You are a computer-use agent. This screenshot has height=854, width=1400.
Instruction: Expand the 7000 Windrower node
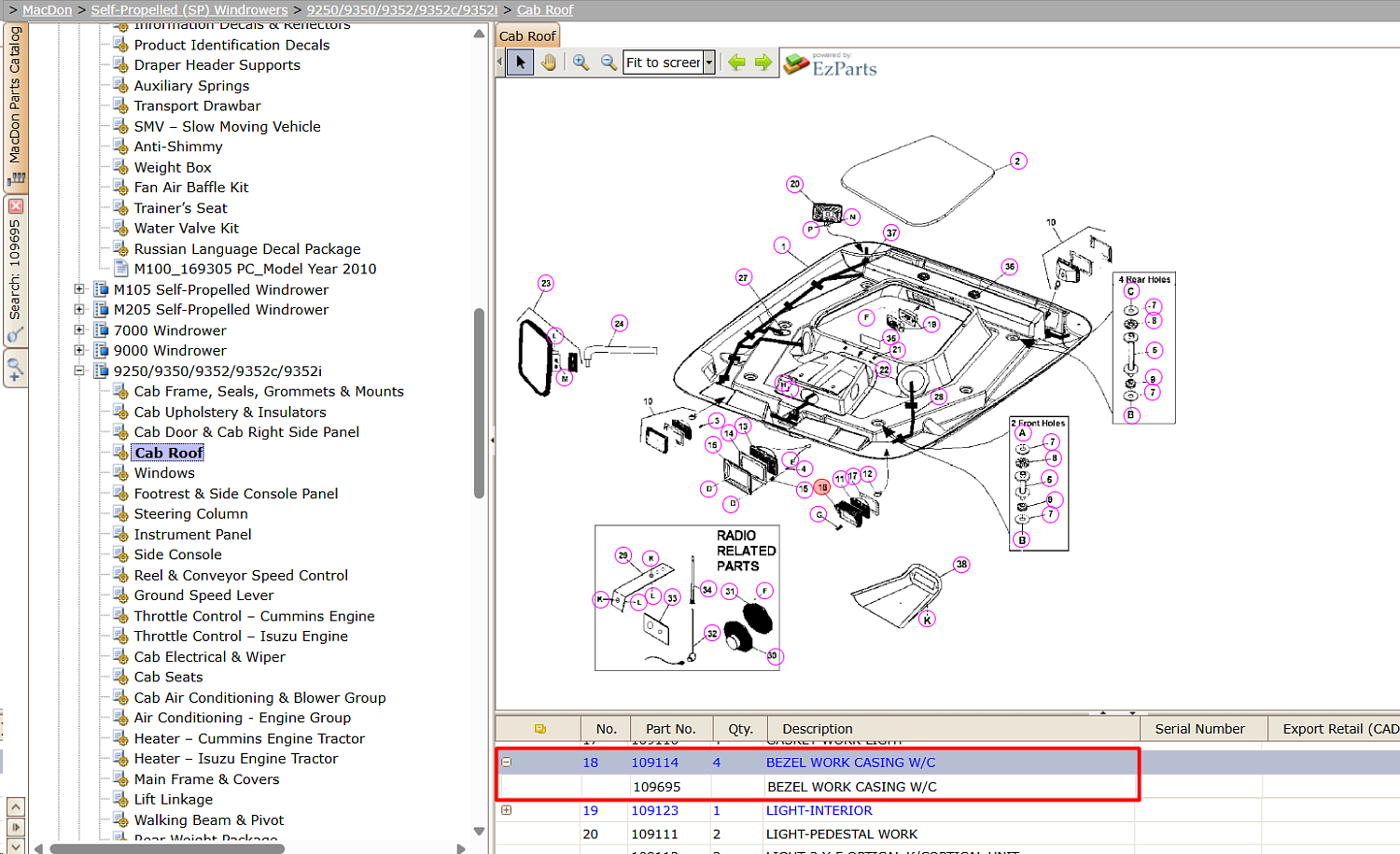pos(79,330)
